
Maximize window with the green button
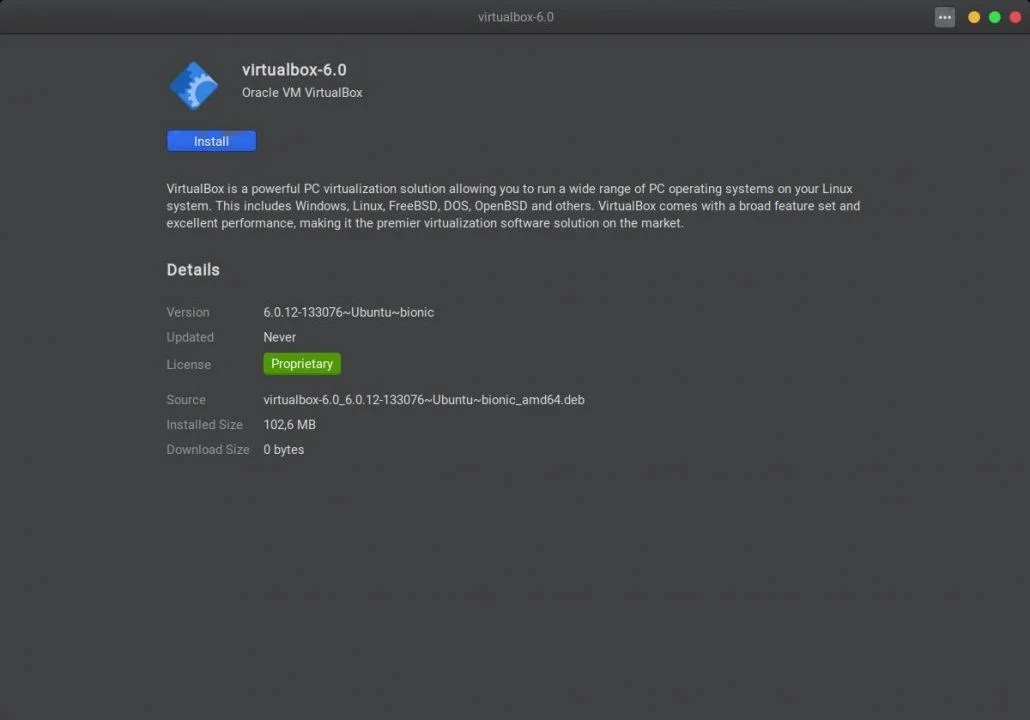pyautogui.click(x=995, y=17)
